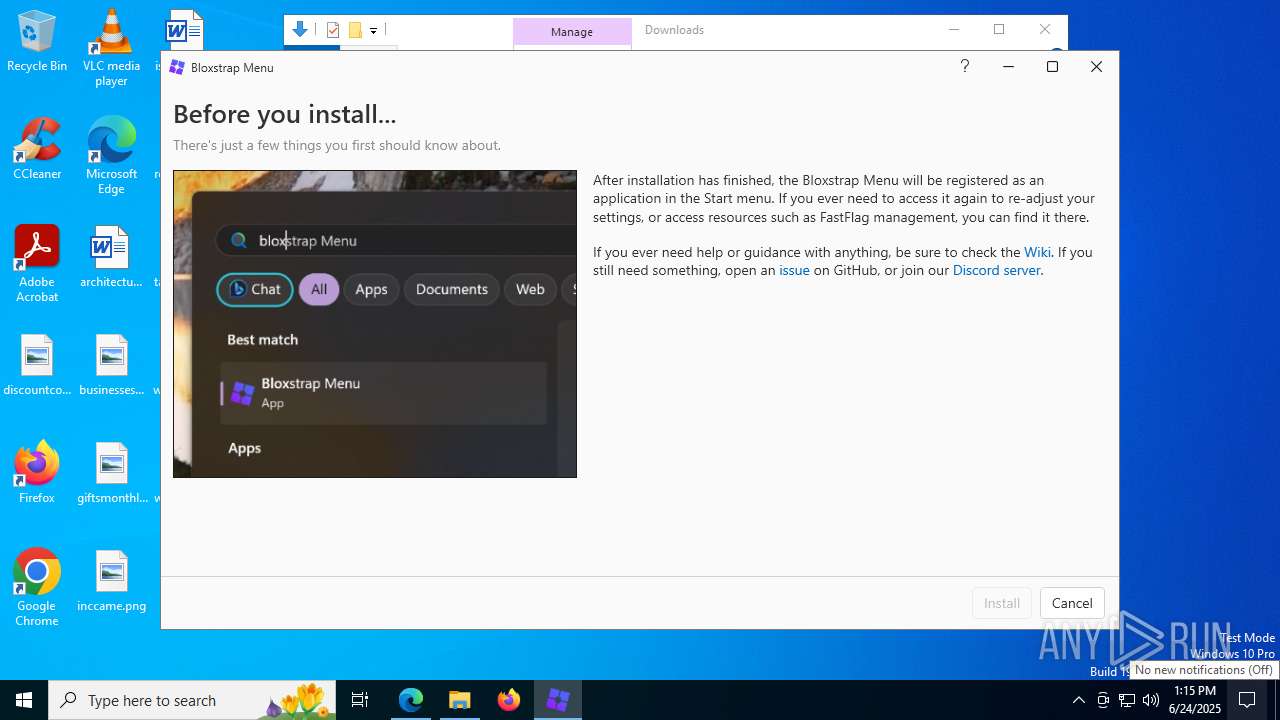The width and height of the screenshot is (1280, 720).
Task: Open Microsoft Edge from the taskbar
Action: [x=411, y=700]
